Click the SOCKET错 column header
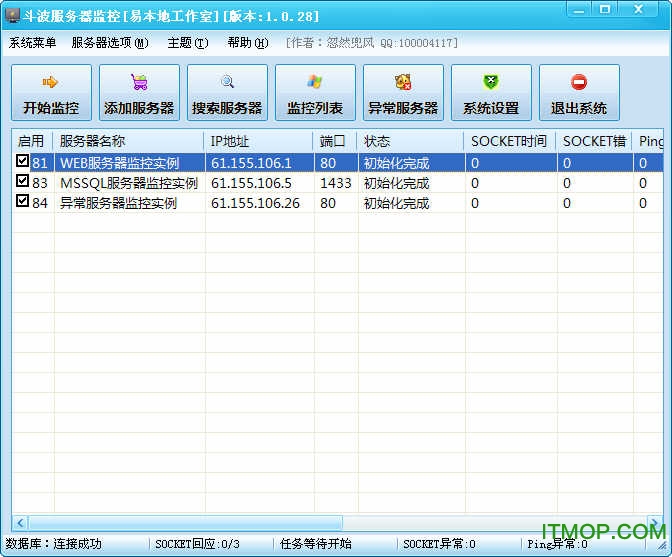Image resolution: width=672 pixels, height=557 pixels. click(x=594, y=141)
